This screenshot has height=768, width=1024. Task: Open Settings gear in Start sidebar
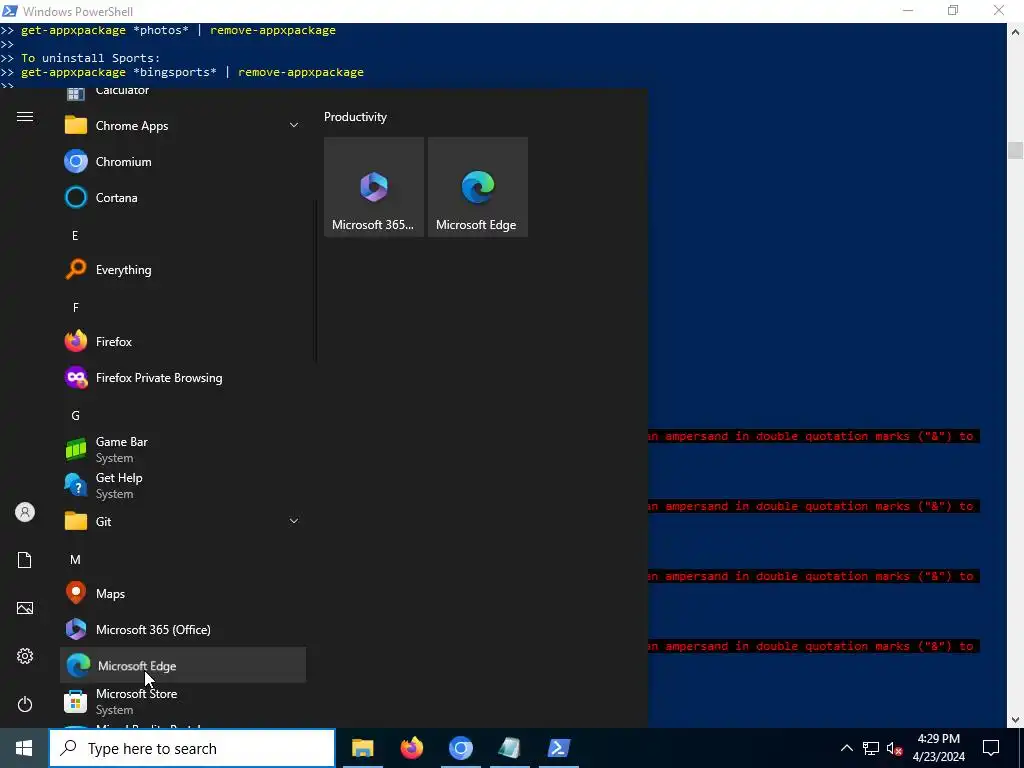[x=25, y=656]
